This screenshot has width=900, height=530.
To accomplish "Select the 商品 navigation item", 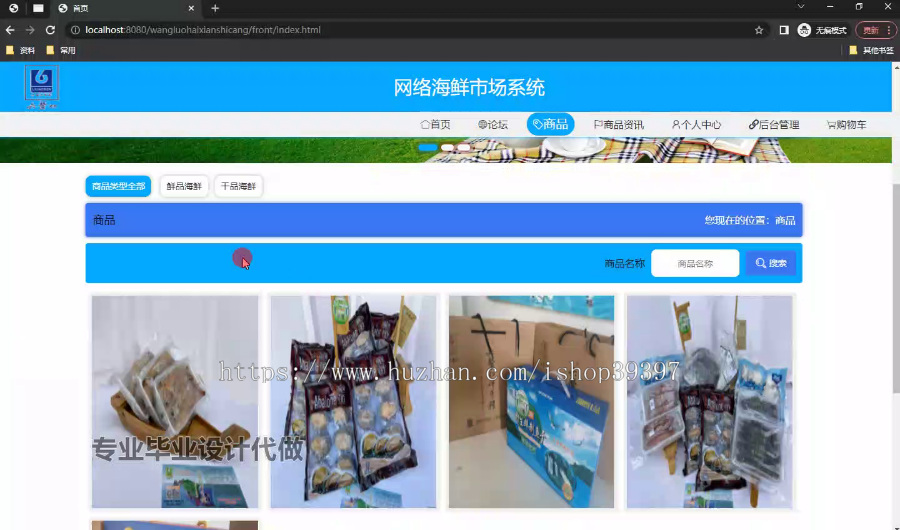I will [x=550, y=124].
